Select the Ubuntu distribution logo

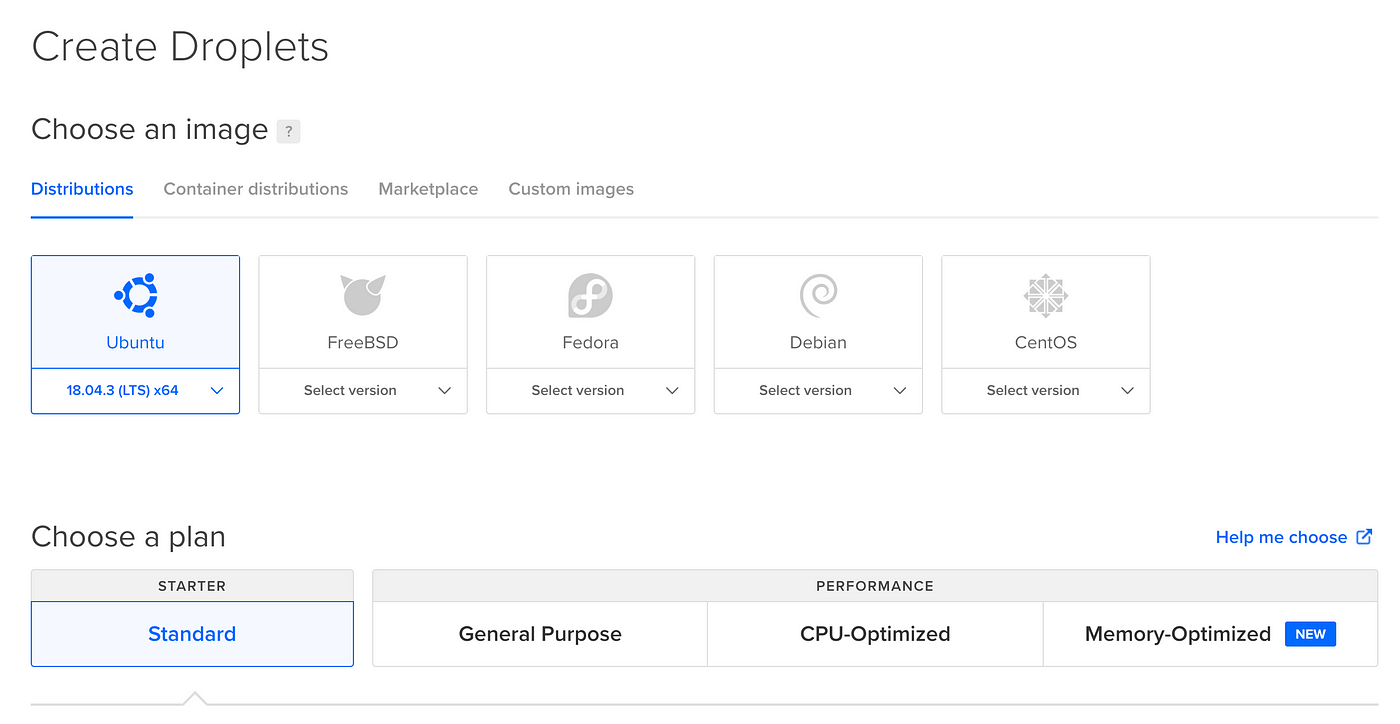click(135, 295)
